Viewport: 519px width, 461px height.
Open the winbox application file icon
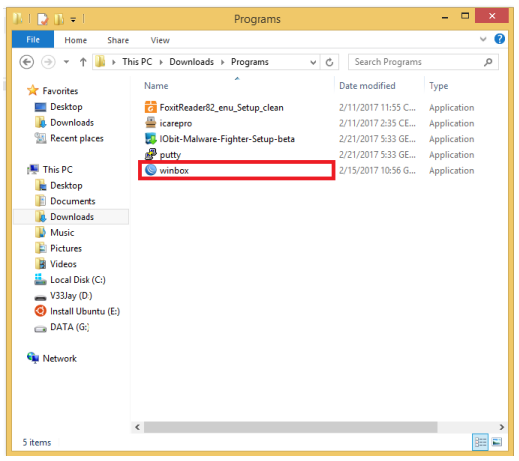[x=151, y=170]
